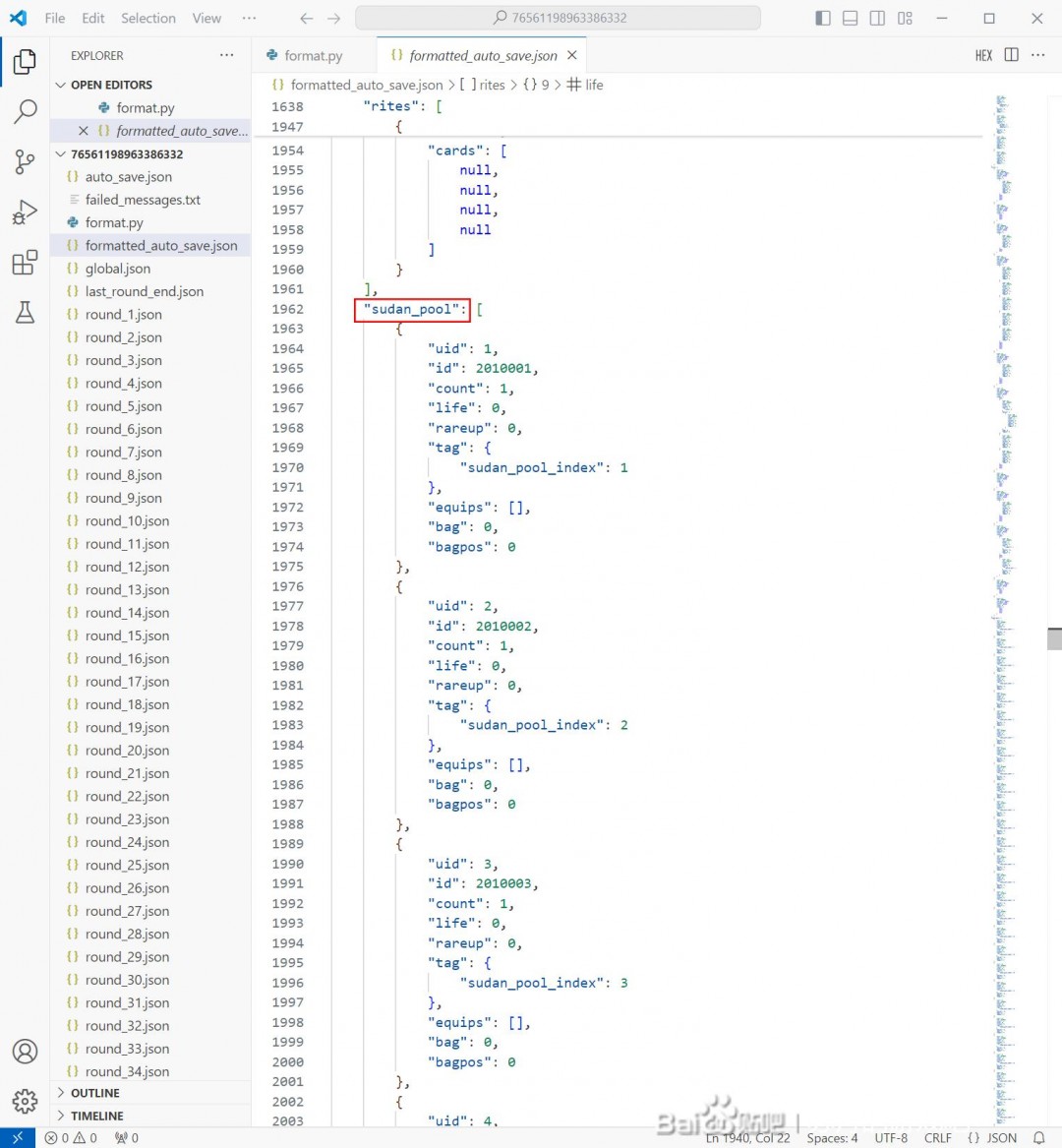Customize layout from title bar
The width and height of the screenshot is (1062, 1148).
click(906, 19)
